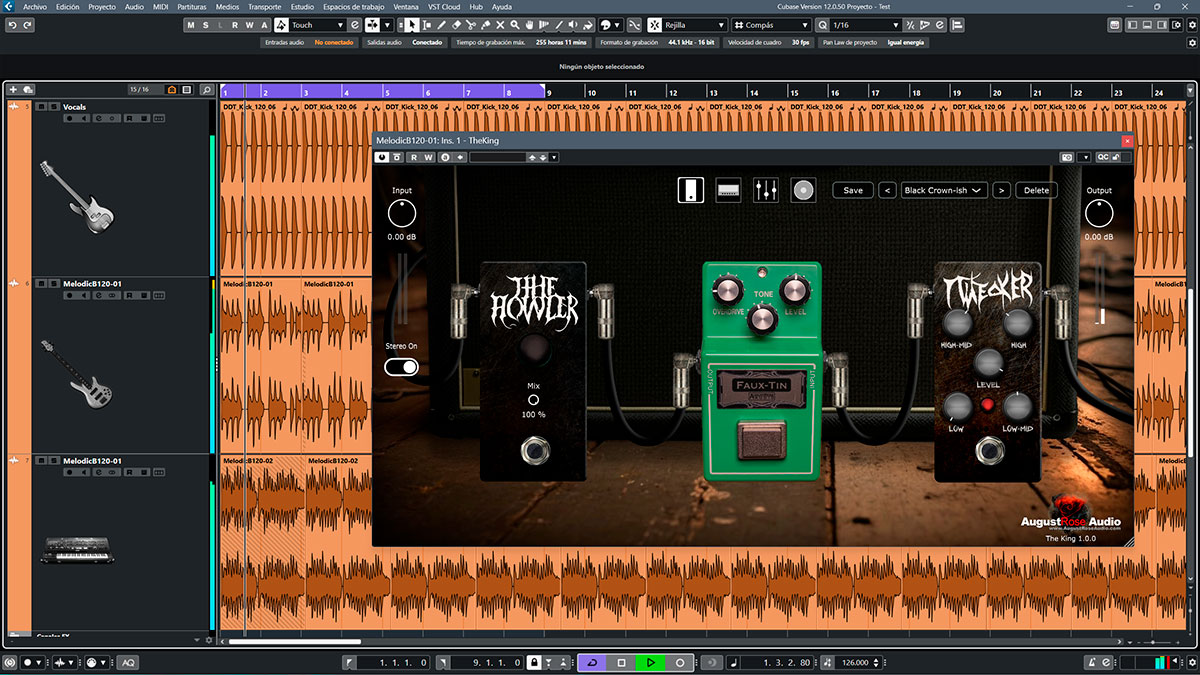Open the amplifier view icon in The King
The height and width of the screenshot is (675, 1200).
(x=728, y=189)
